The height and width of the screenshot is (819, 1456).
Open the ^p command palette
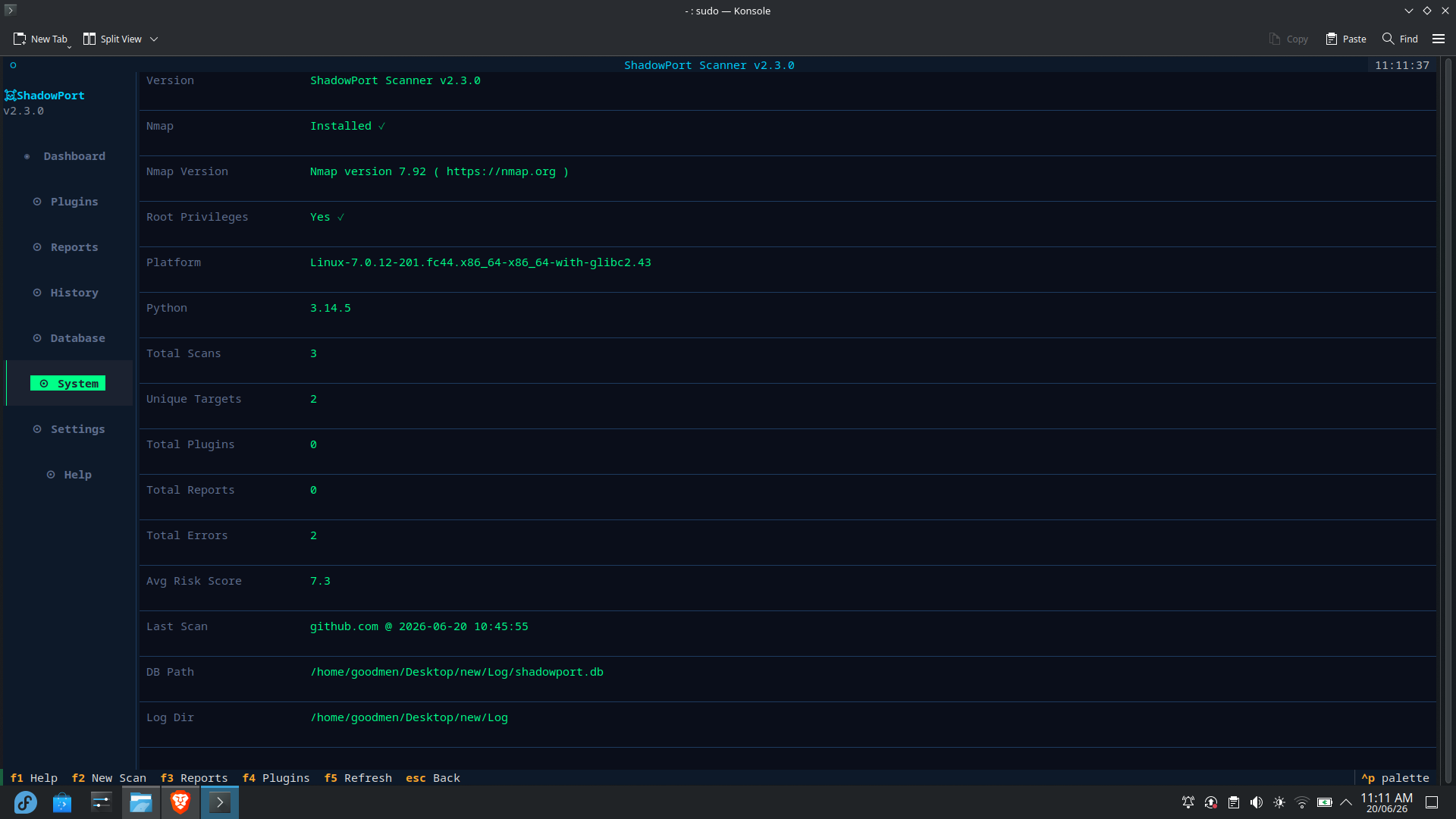pyautogui.click(x=1395, y=778)
